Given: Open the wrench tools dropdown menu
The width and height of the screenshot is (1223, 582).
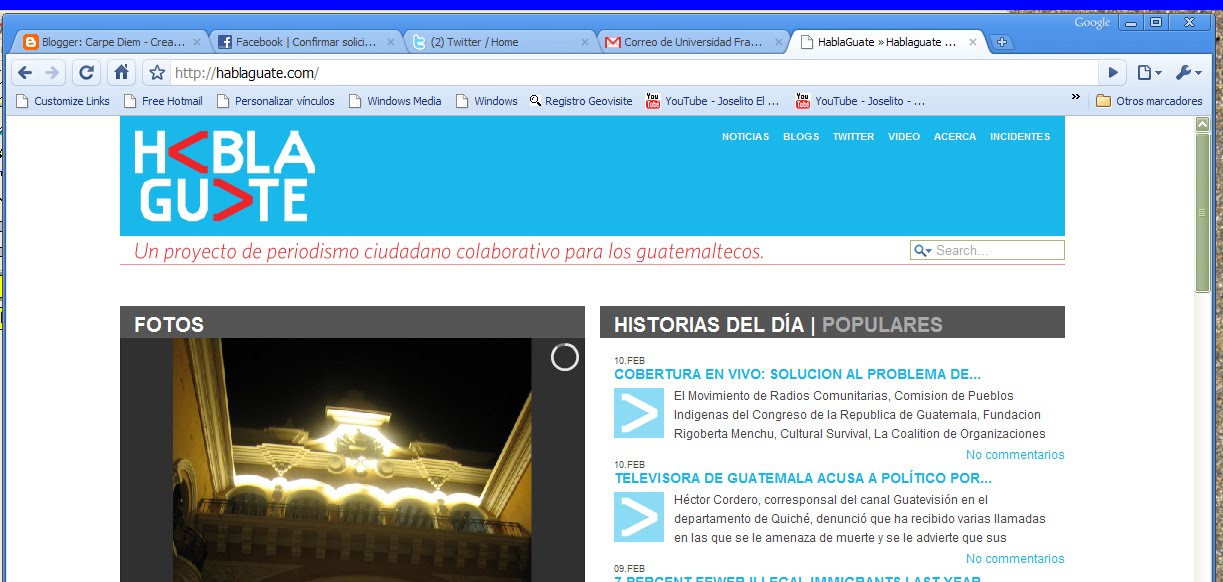Looking at the screenshot, I should [1186, 73].
